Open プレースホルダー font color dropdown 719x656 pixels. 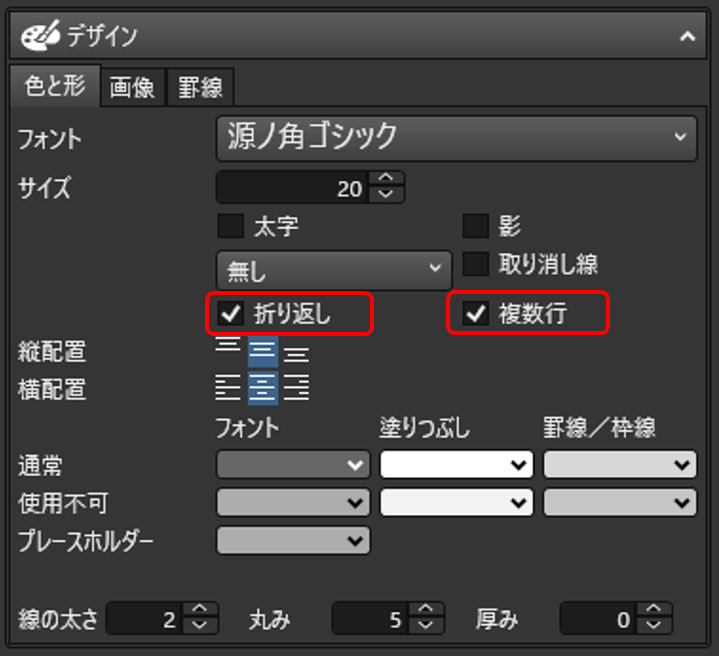[x=293, y=540]
